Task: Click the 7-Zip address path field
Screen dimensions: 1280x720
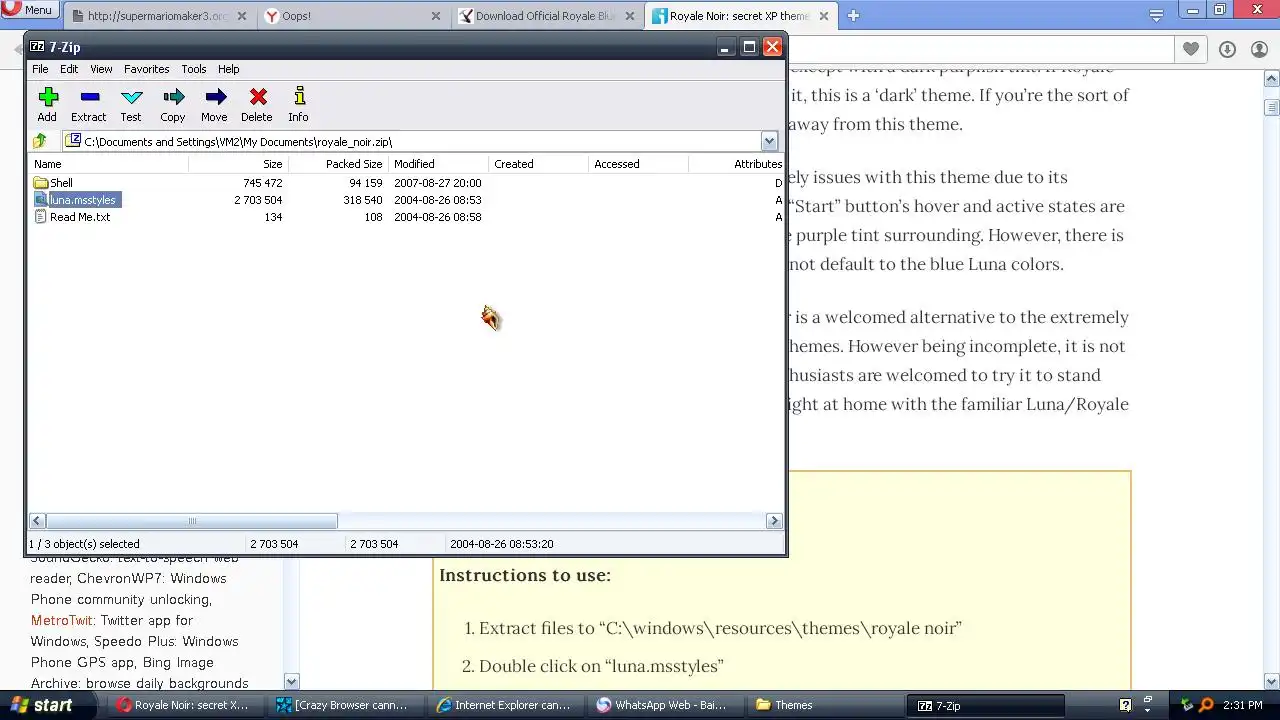Action: [412, 141]
